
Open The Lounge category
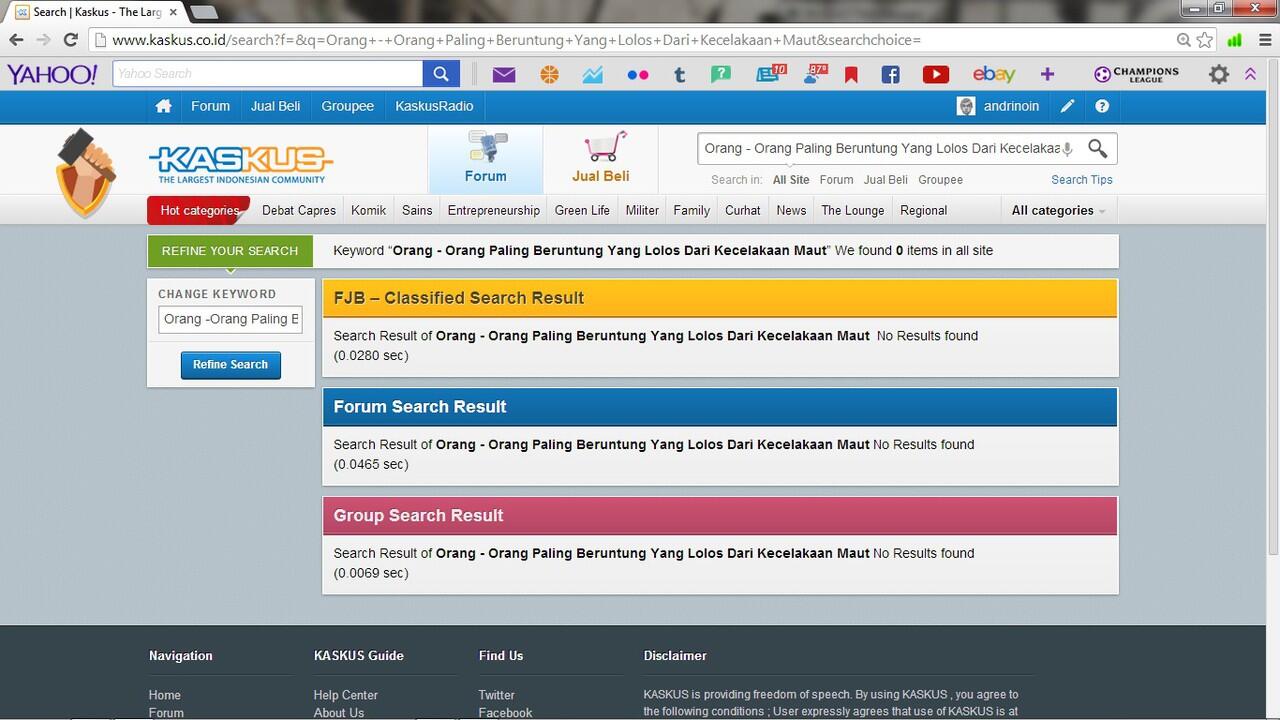[853, 211]
